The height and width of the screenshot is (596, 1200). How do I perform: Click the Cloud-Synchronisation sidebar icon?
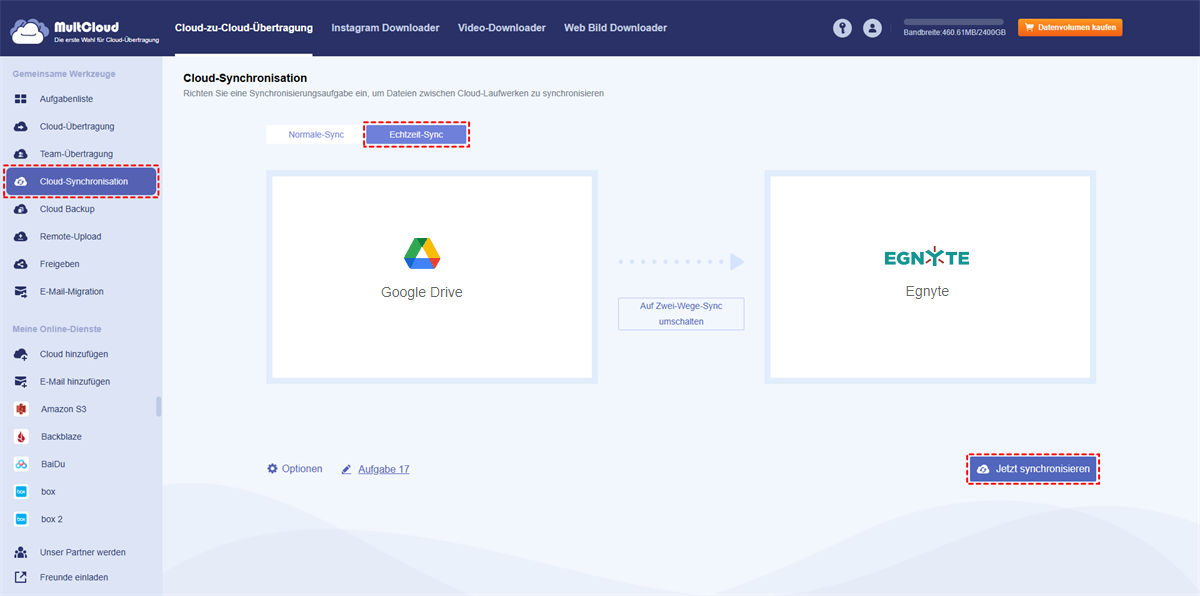tap(21, 182)
